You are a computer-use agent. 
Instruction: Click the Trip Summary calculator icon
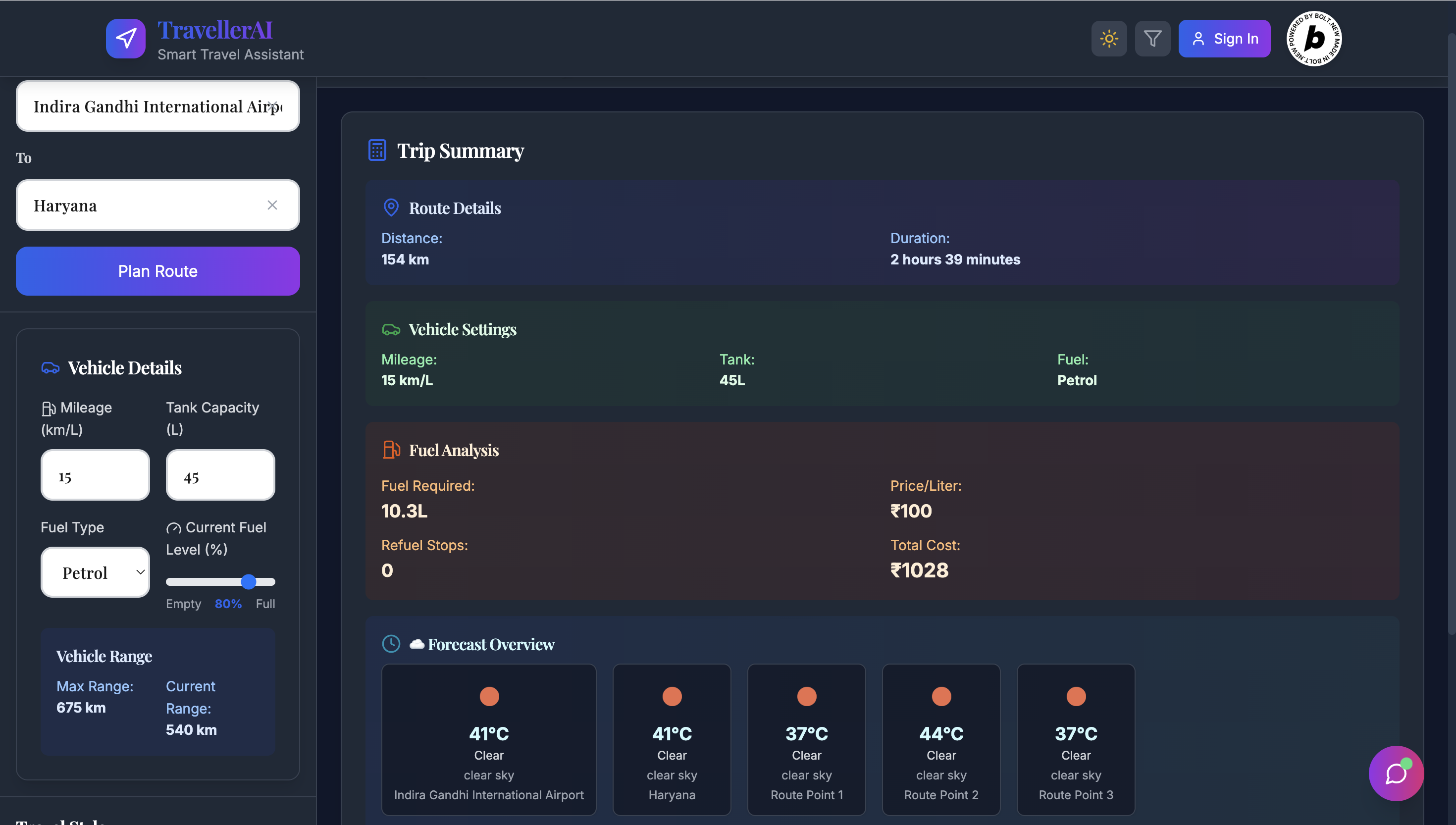click(377, 150)
